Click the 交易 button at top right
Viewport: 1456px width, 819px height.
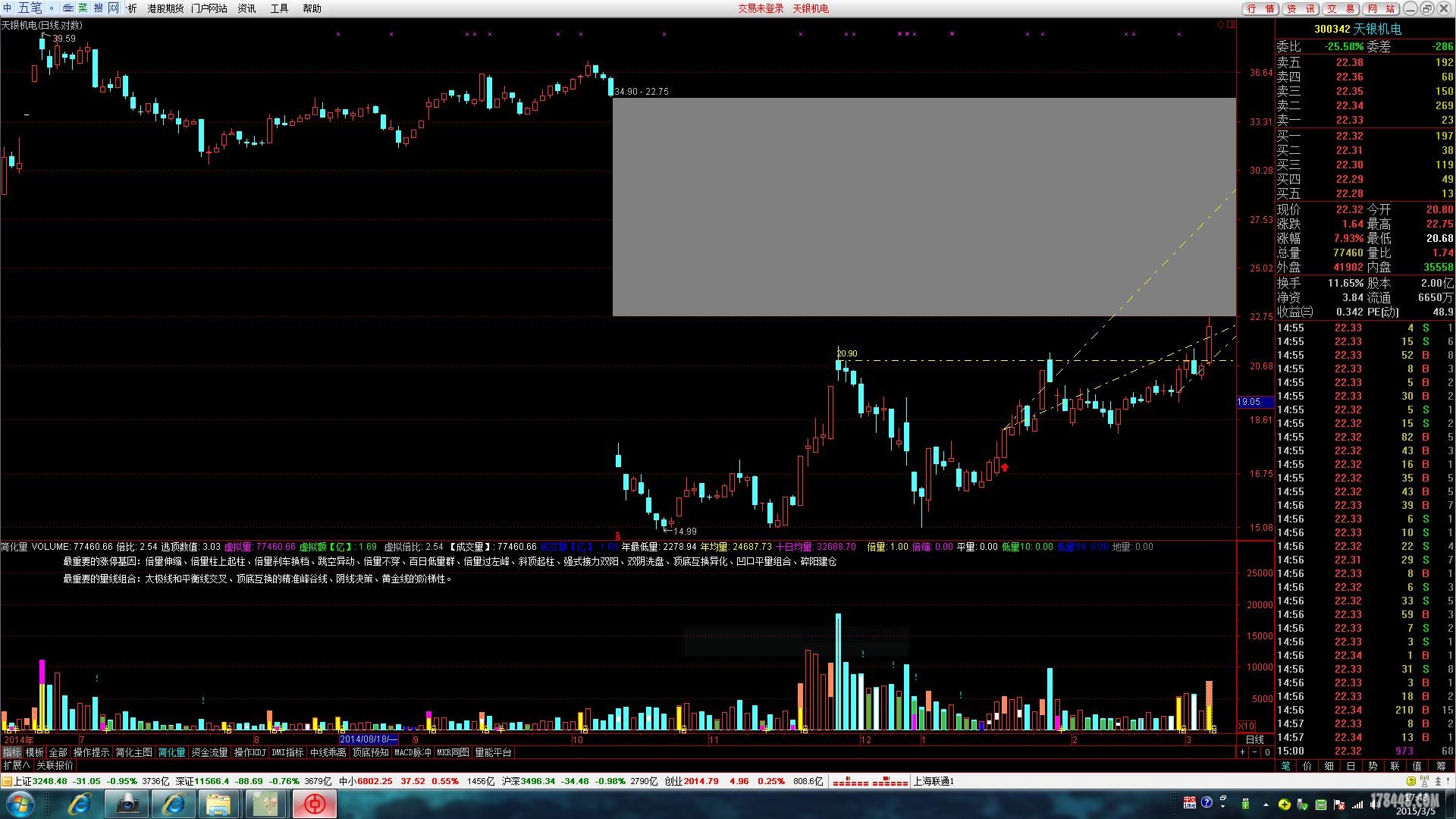pos(1341,8)
